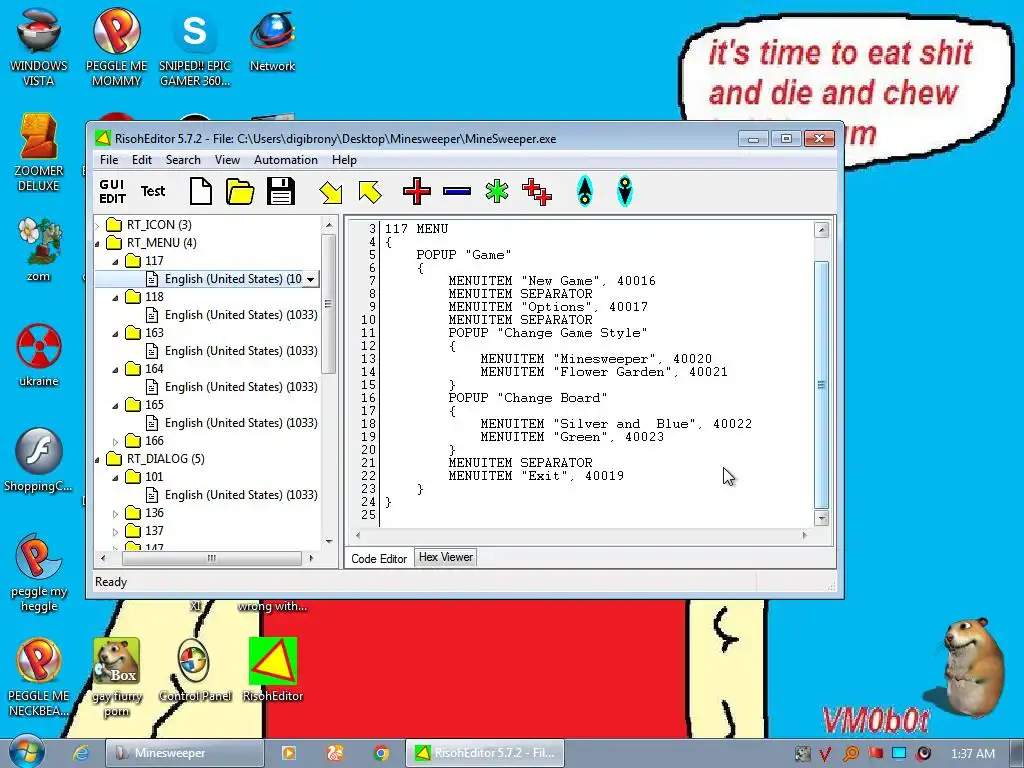Viewport: 1024px width, 768px height.
Task: Switch to the Code Editor tab
Action: coord(379,558)
